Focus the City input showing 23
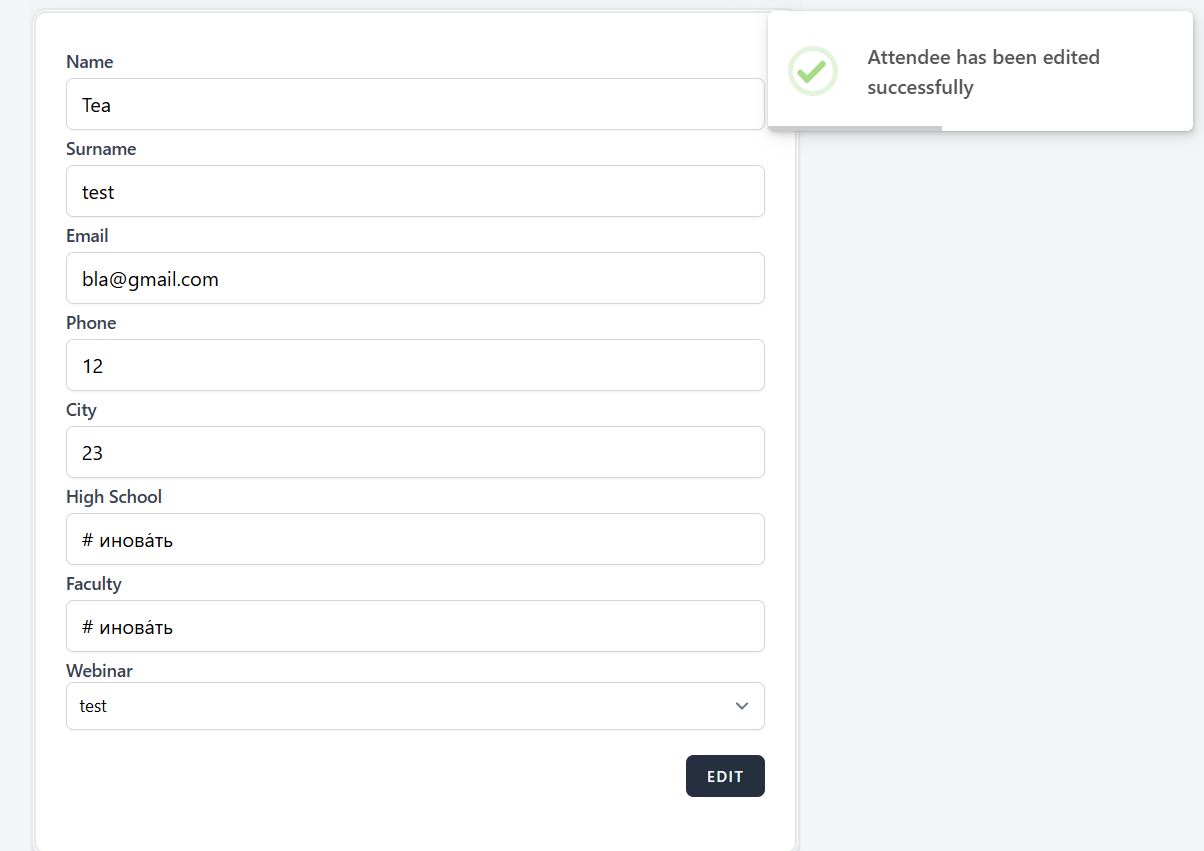The width and height of the screenshot is (1204, 851). pos(415,453)
